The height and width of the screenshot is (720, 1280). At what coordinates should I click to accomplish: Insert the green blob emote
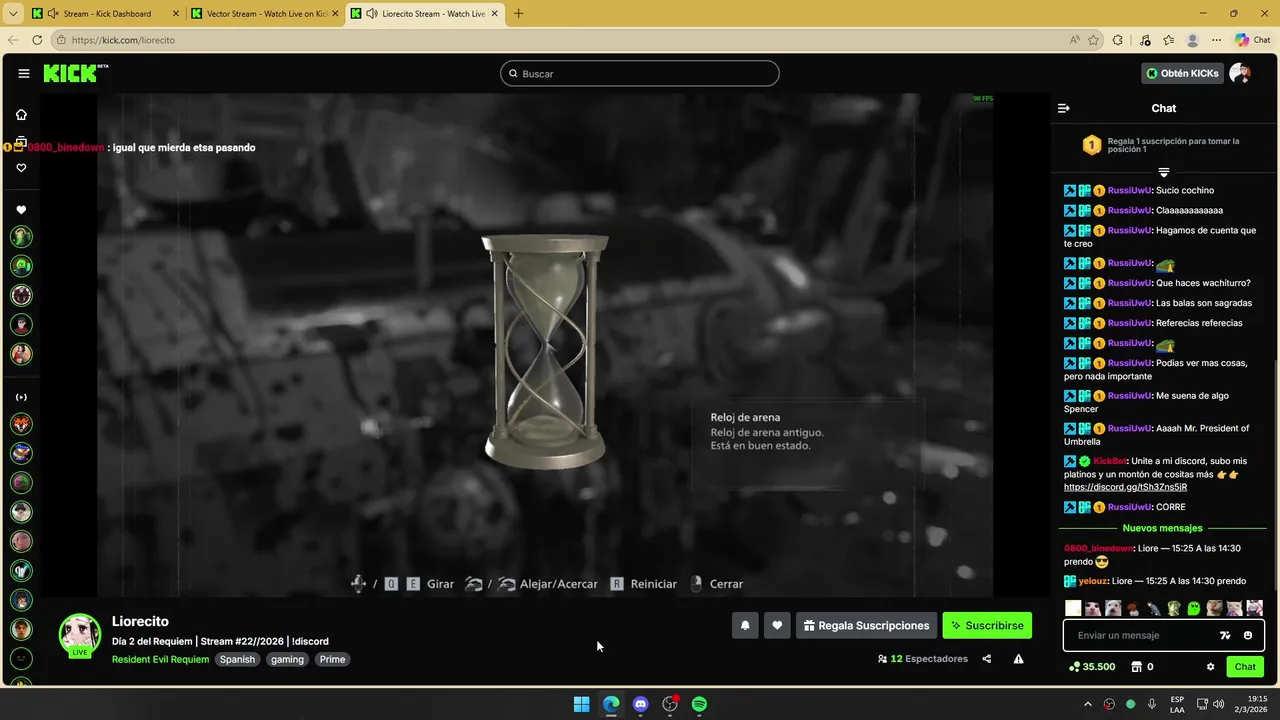1194,608
